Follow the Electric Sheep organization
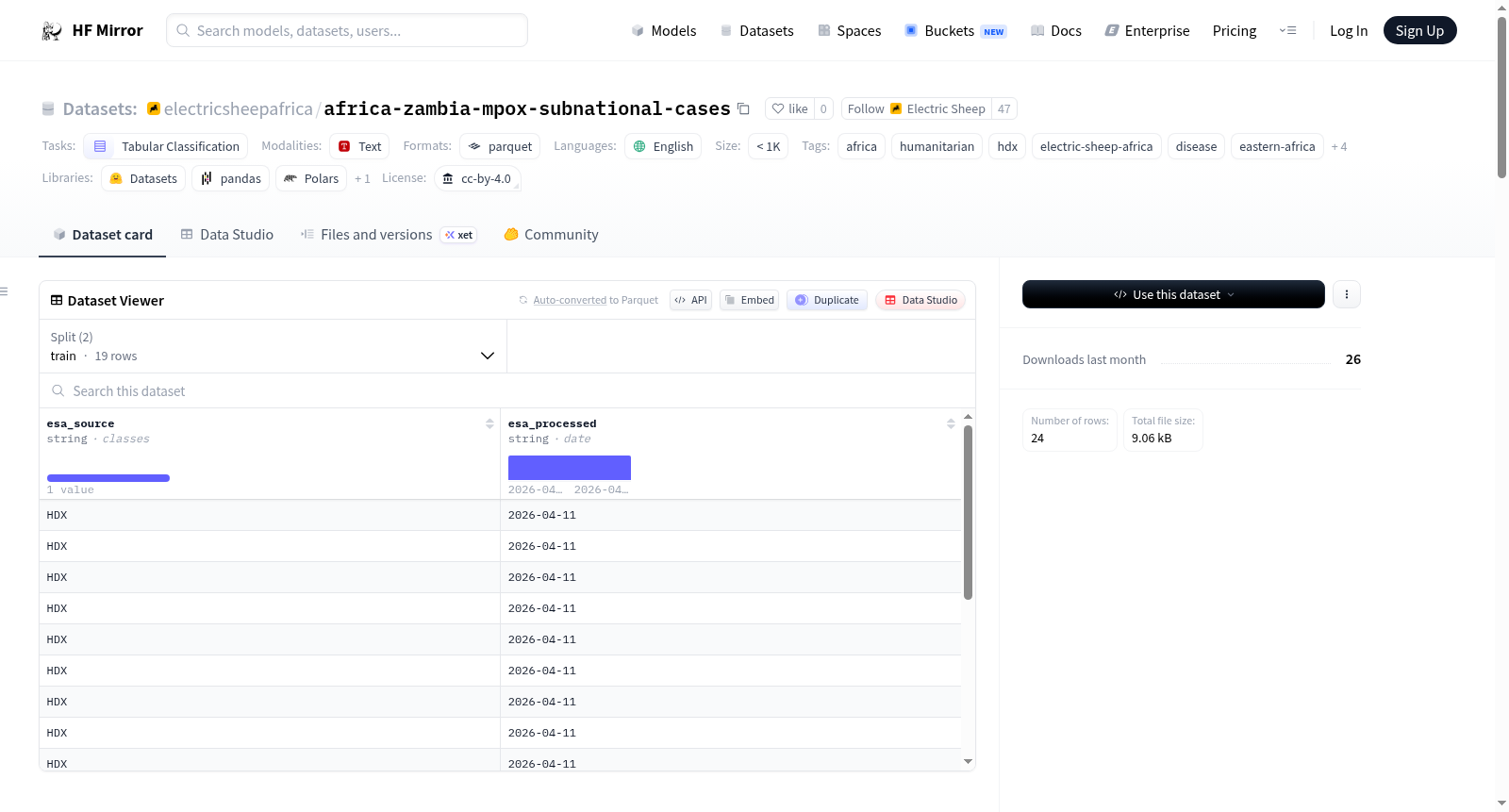 click(916, 108)
